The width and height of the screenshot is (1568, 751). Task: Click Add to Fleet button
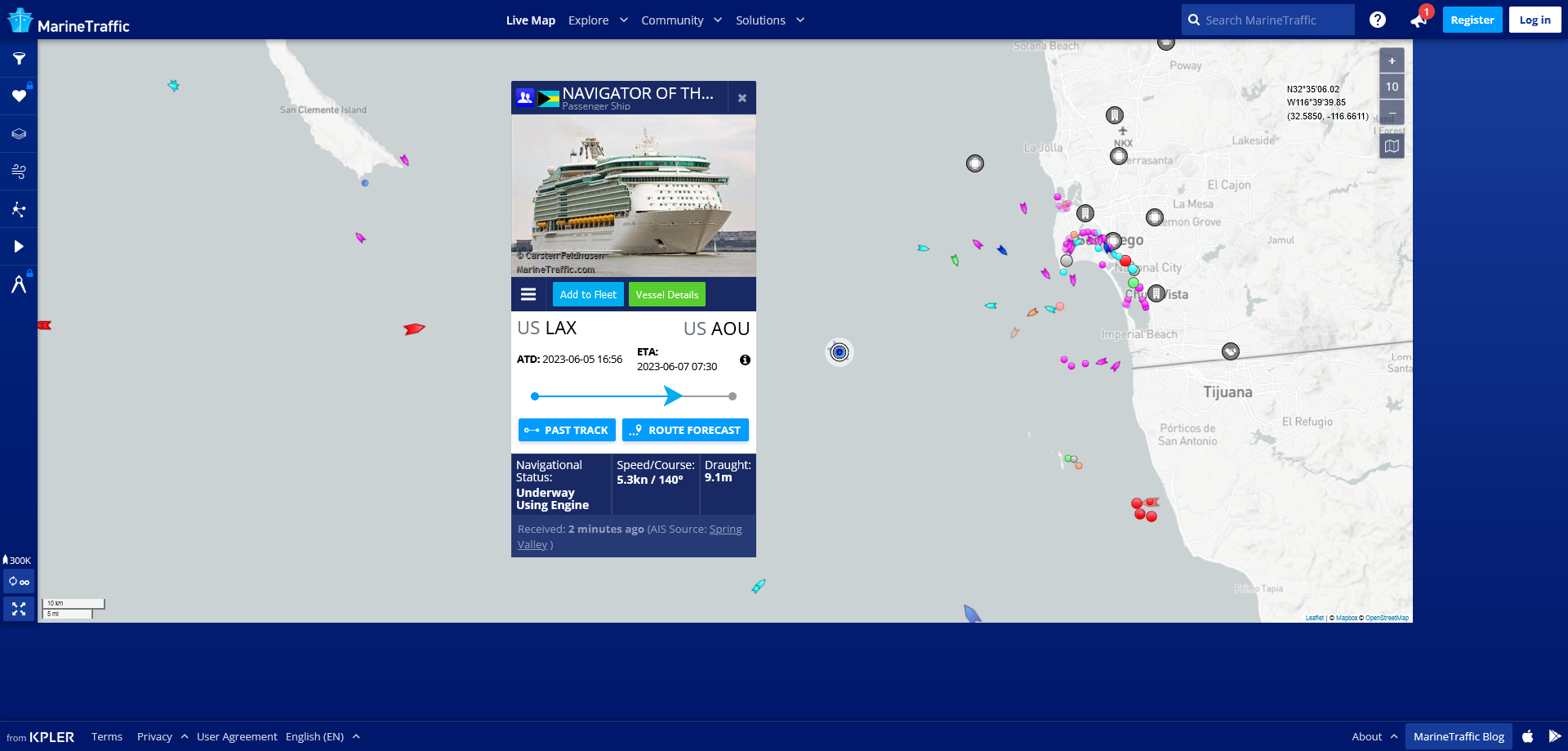pos(588,294)
